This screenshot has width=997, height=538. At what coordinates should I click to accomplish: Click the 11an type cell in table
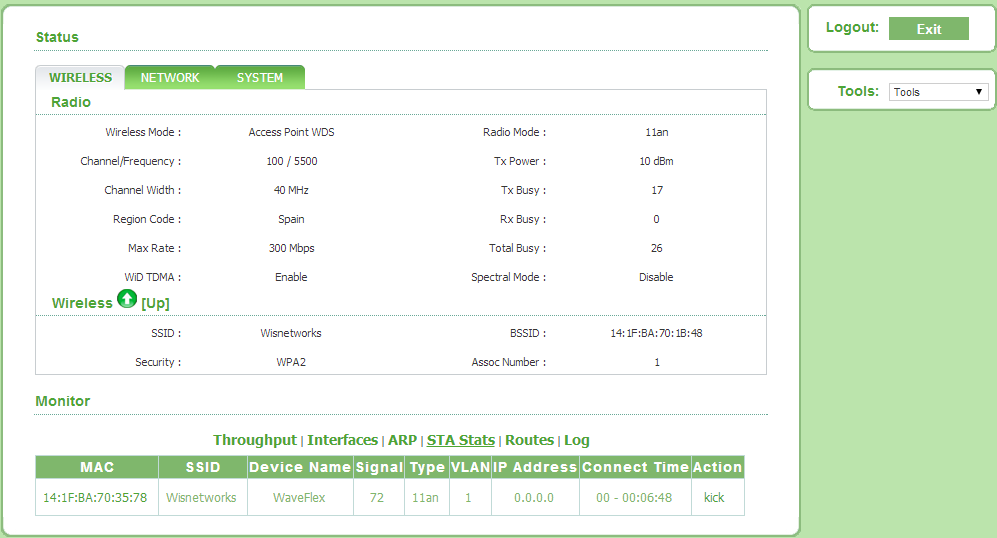click(425, 497)
